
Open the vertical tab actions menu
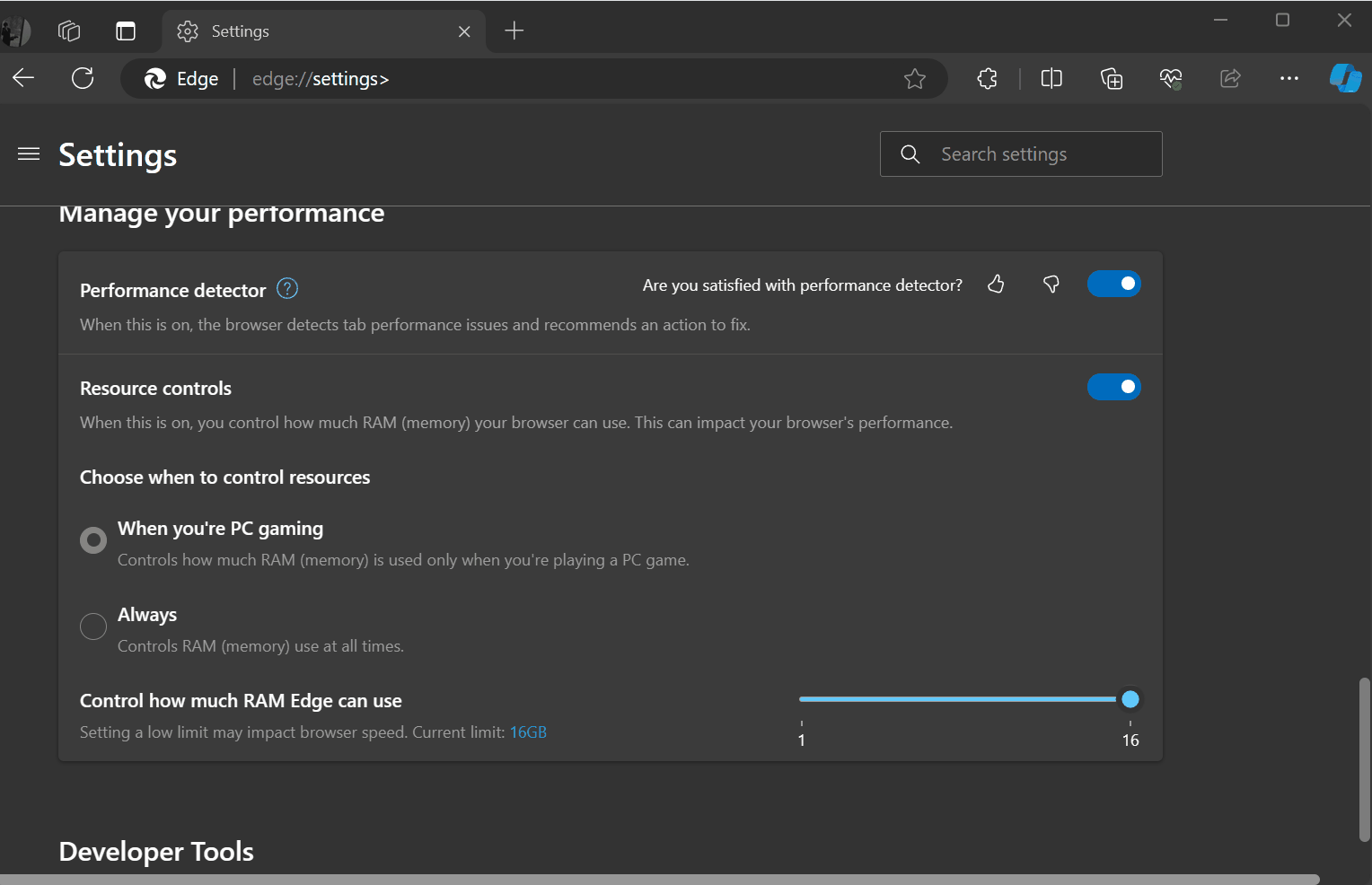click(125, 31)
